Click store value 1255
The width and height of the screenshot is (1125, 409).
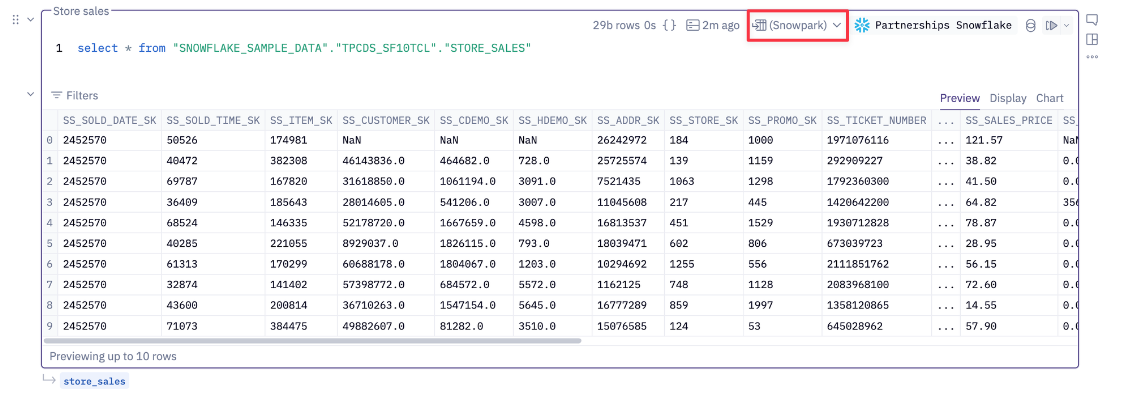click(682, 264)
